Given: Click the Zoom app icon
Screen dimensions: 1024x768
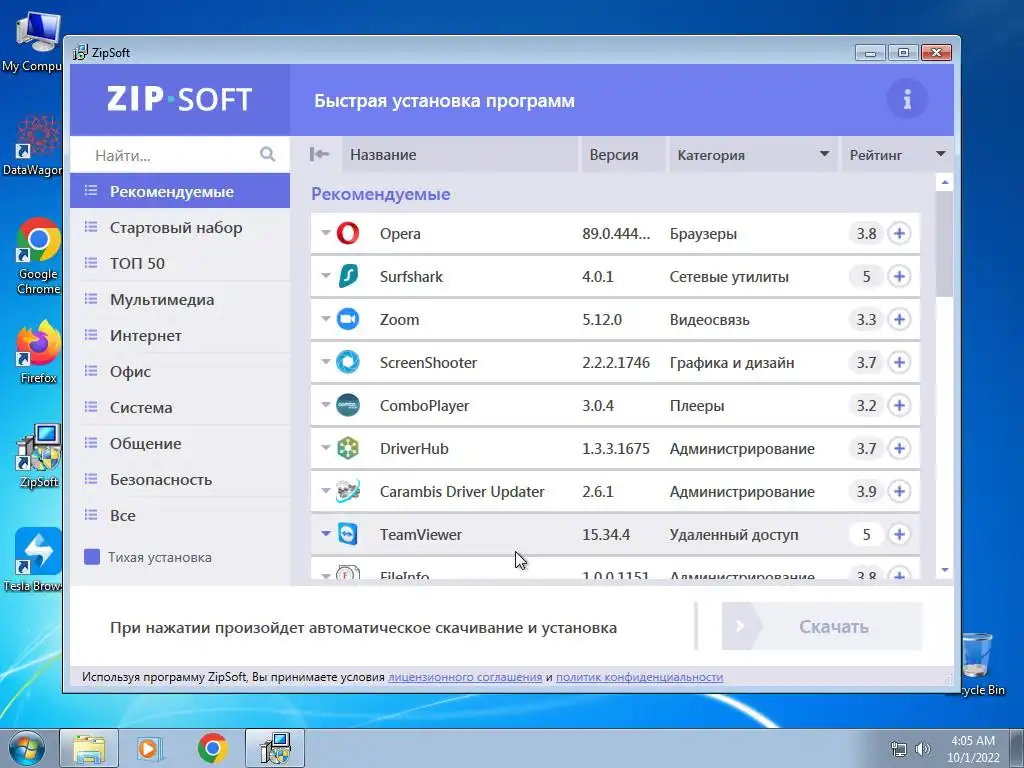Looking at the screenshot, I should pyautogui.click(x=347, y=319).
